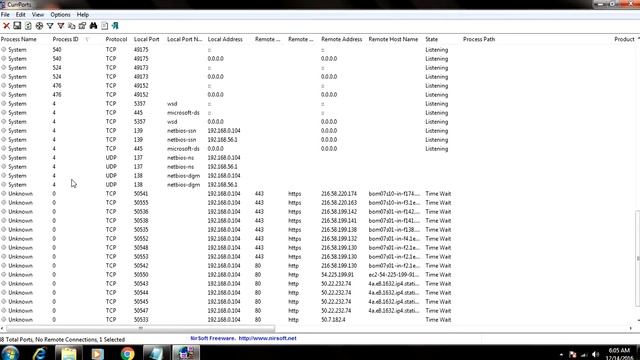The height and width of the screenshot is (360, 640).
Task: Open Find with the binoculars icon
Action: 93,26
